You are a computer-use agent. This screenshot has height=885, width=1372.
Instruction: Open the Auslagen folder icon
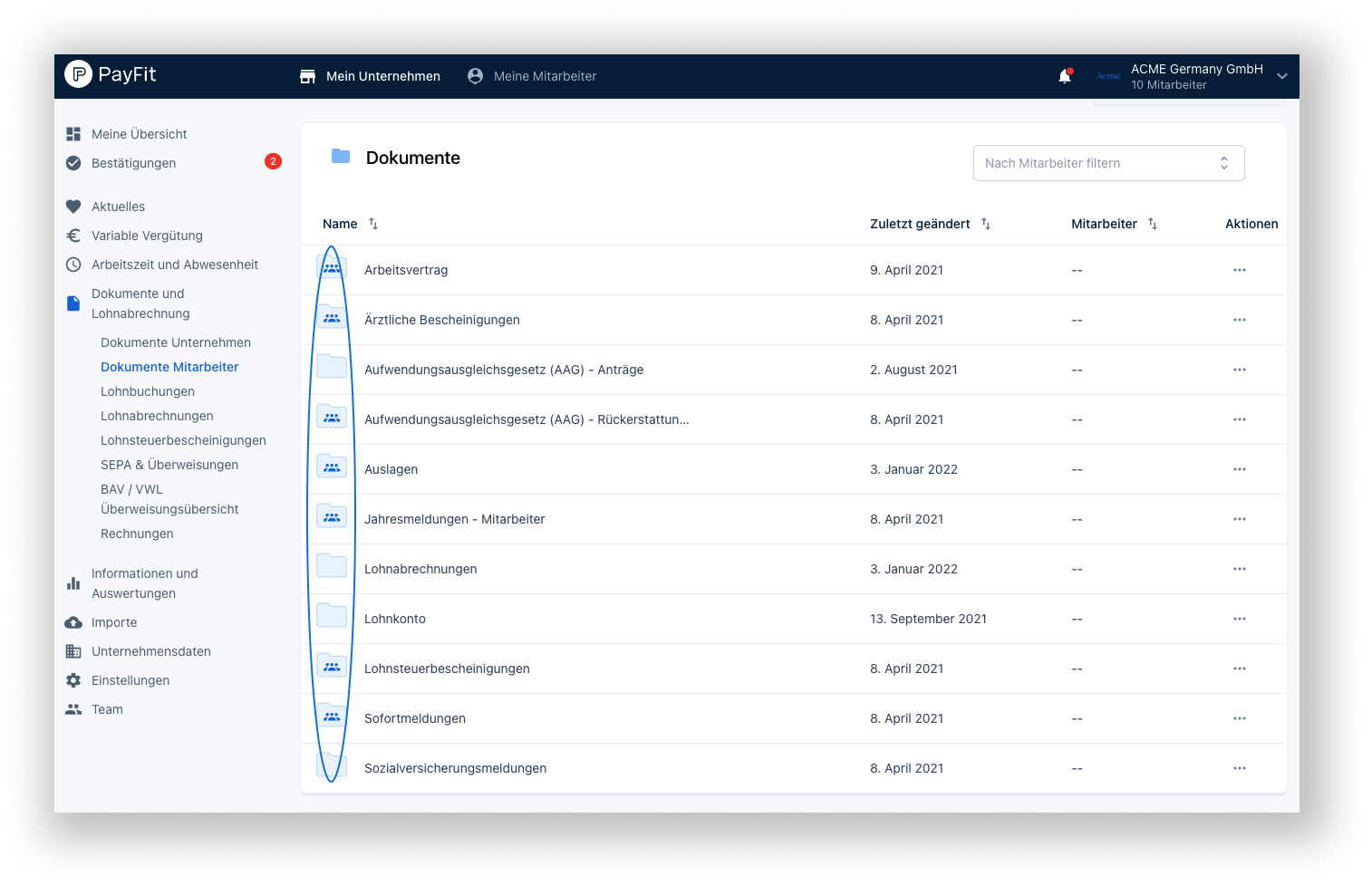[332, 467]
